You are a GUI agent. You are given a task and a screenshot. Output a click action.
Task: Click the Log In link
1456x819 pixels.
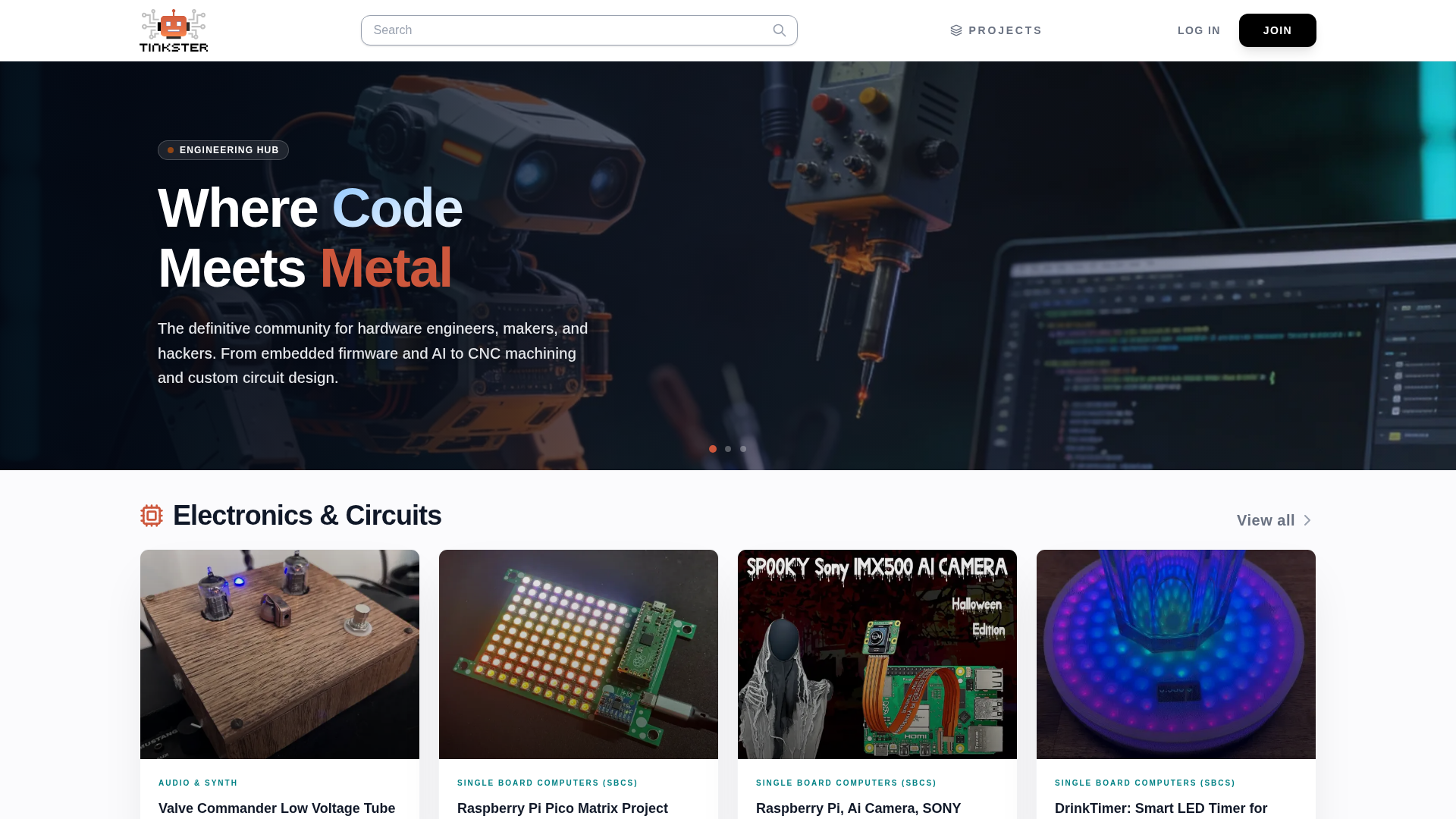(x=1199, y=30)
